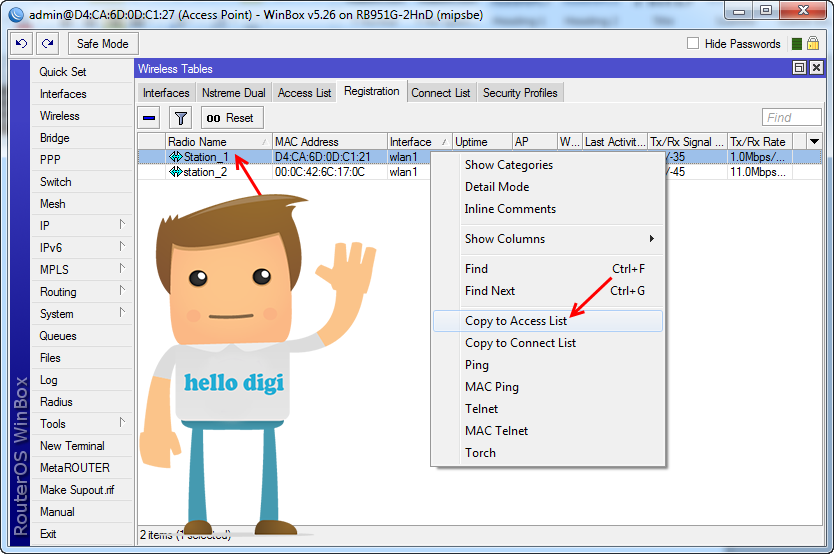Viewport: 834px width, 554px height.
Task: Choose Find Next in context menu
Action: 548,291
